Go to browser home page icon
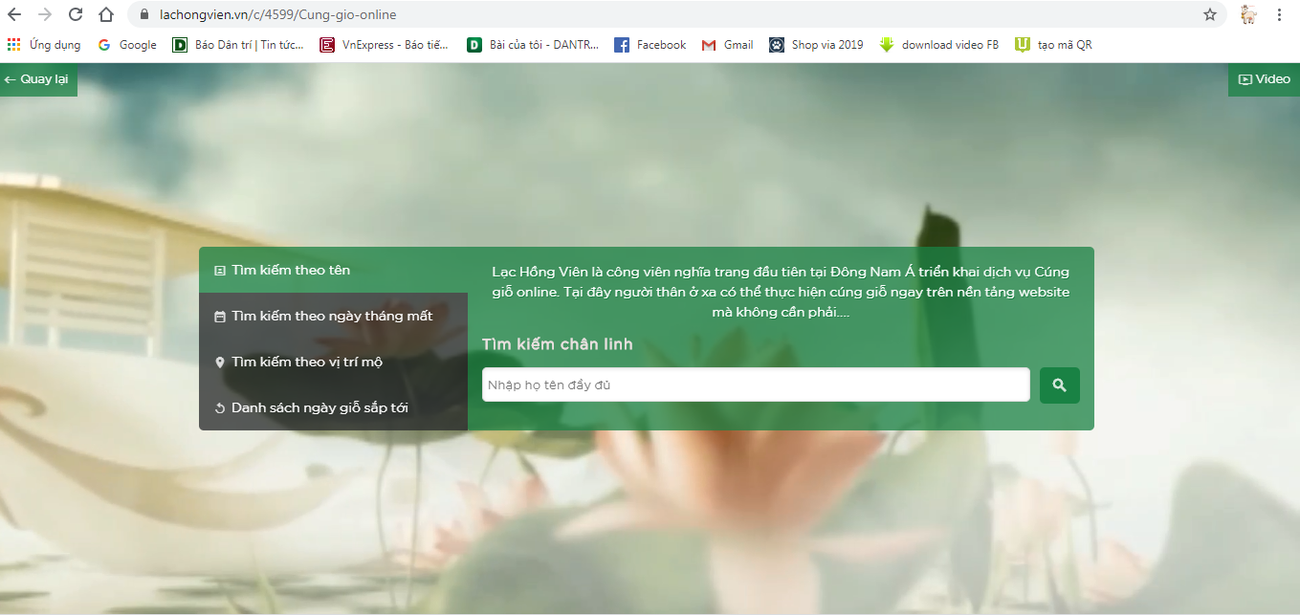The width and height of the screenshot is (1300, 615). 106,15
